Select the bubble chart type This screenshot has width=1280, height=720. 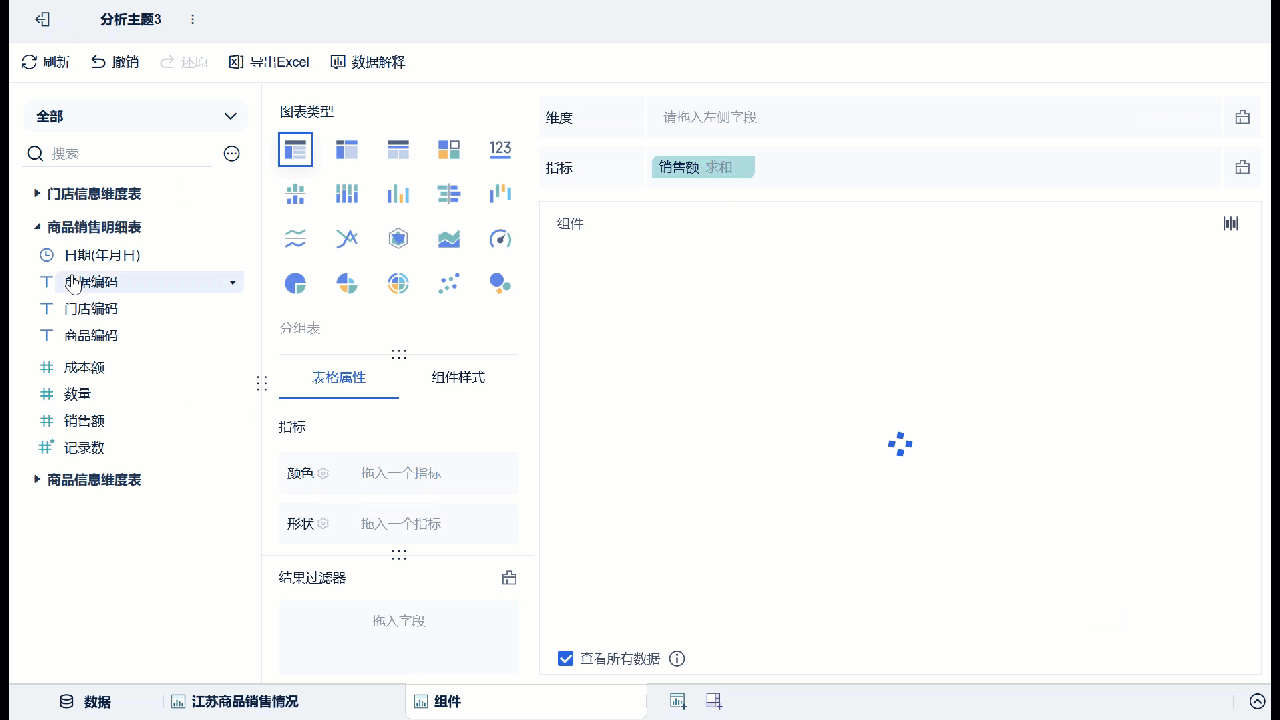tap(500, 283)
